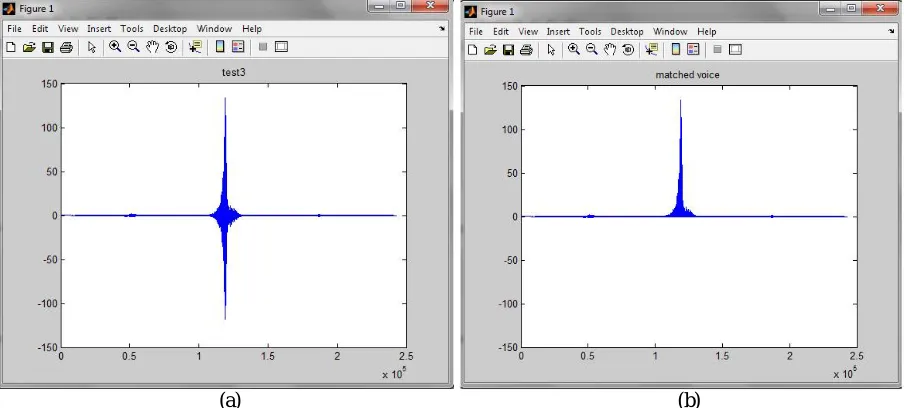Toggle Insert Colorbar in left window

tap(220, 47)
